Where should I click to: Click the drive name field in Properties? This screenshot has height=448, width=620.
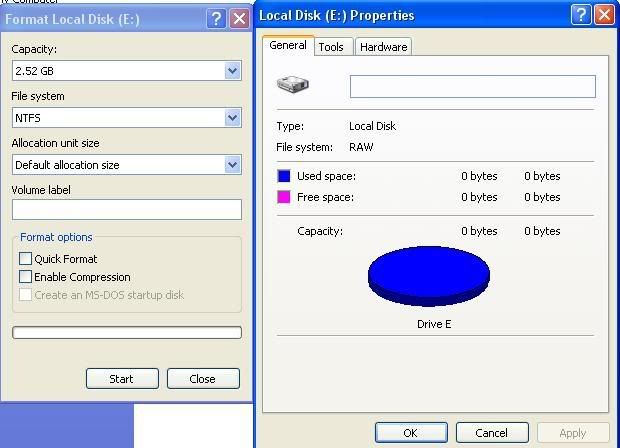[x=473, y=86]
